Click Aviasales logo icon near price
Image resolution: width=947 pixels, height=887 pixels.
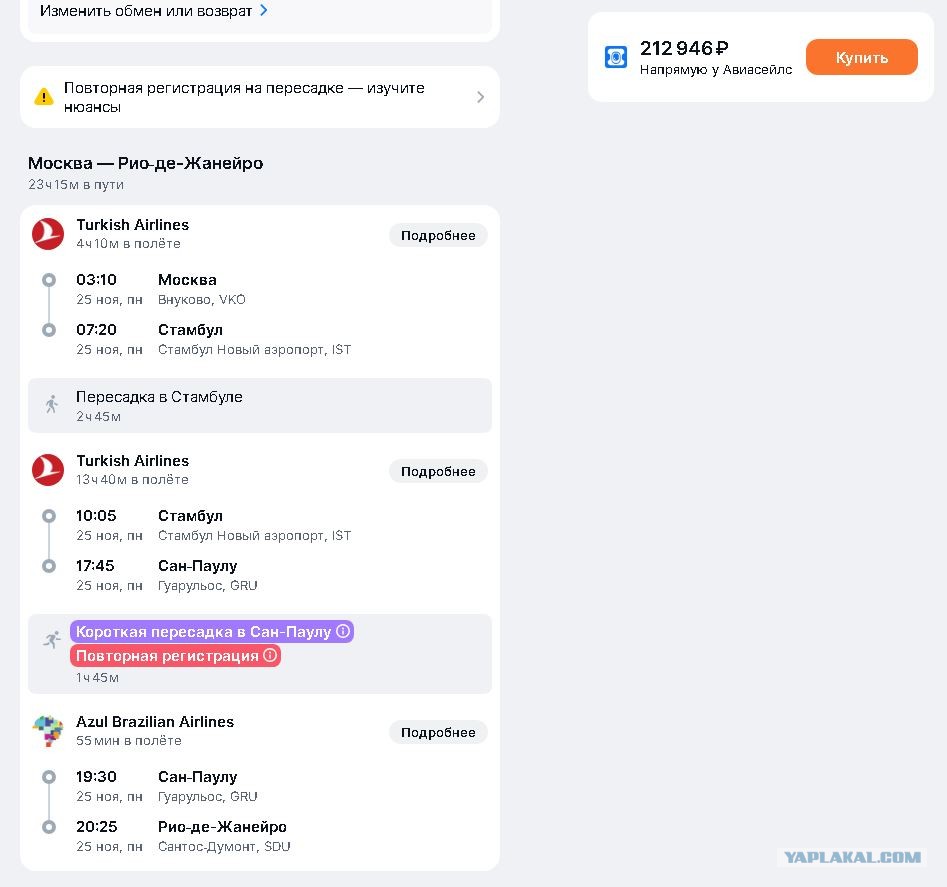[x=615, y=57]
